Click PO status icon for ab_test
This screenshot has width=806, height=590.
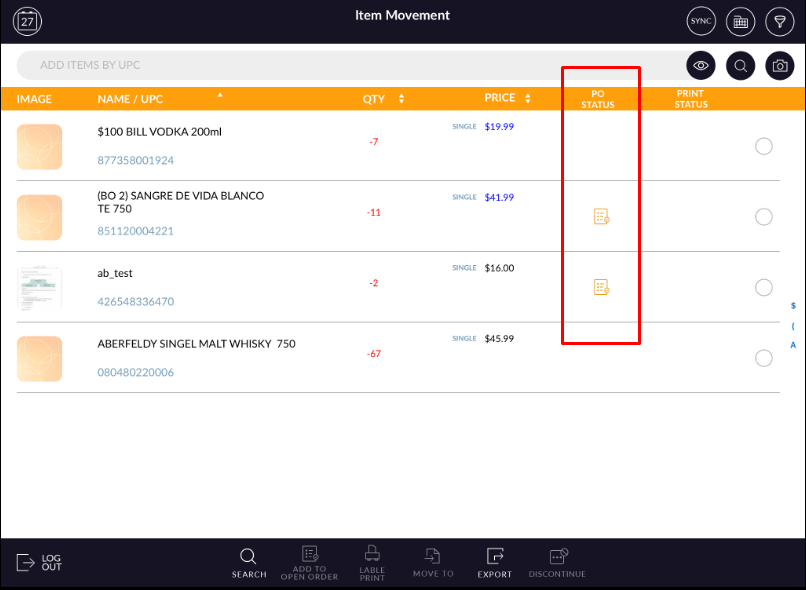(x=601, y=287)
